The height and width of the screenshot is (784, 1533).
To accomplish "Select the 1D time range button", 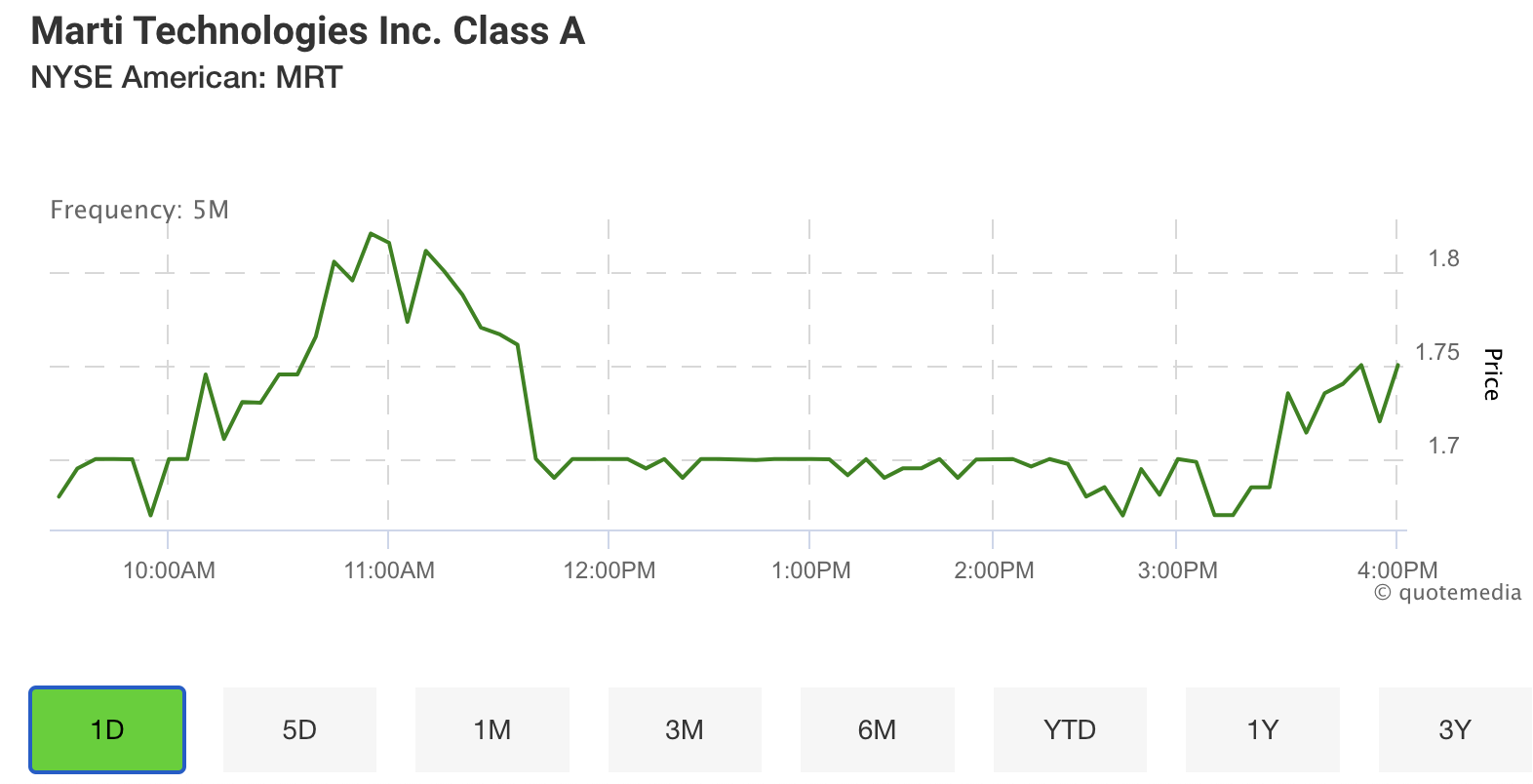I will click(107, 729).
